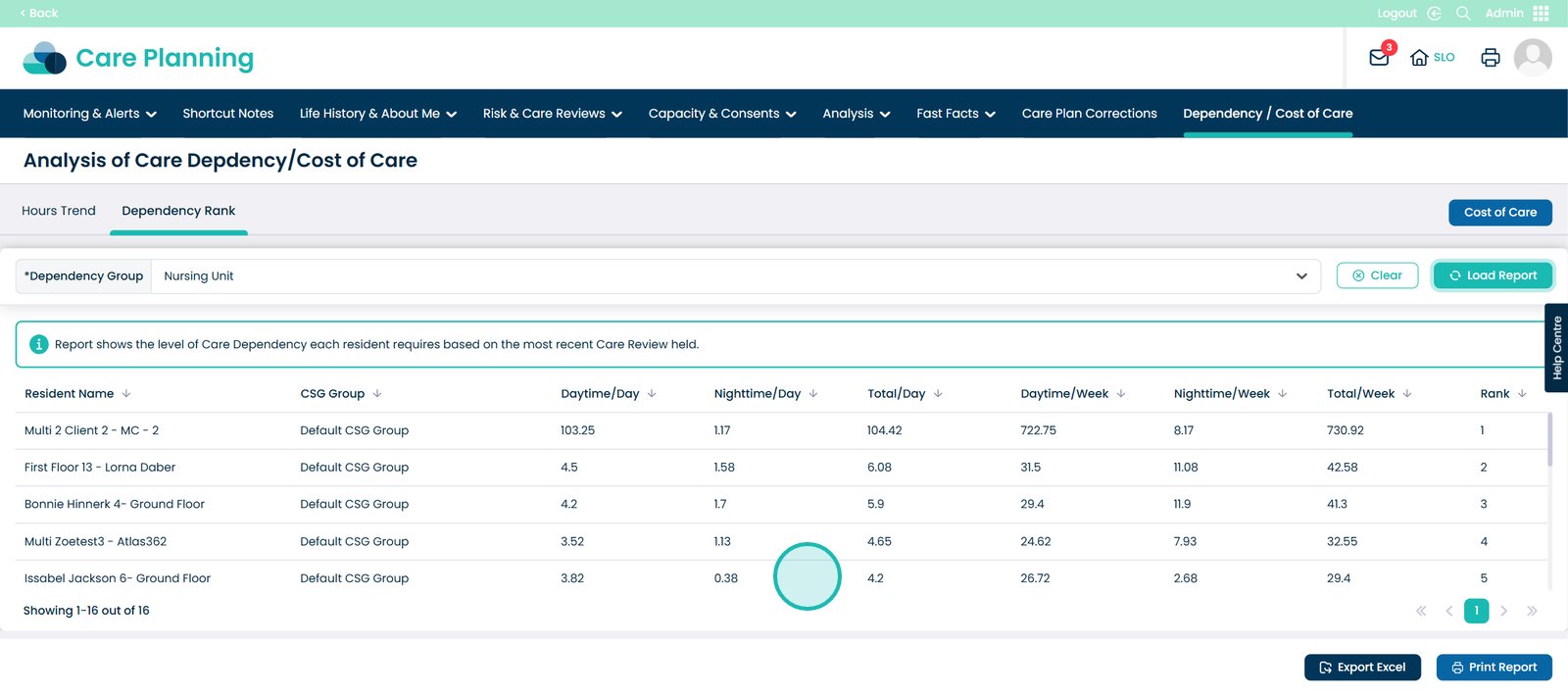This screenshot has width=1568, height=696.
Task: Click the Logout icon
Action: point(1434,13)
